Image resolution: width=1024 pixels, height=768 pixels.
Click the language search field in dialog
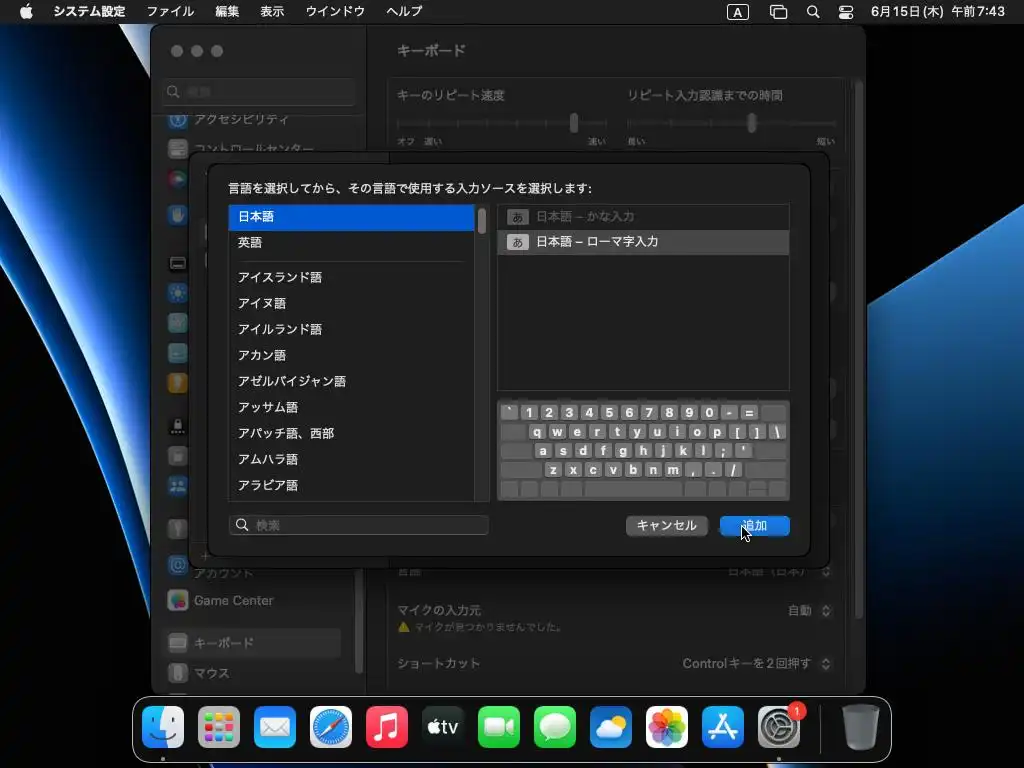pyautogui.click(x=359, y=525)
